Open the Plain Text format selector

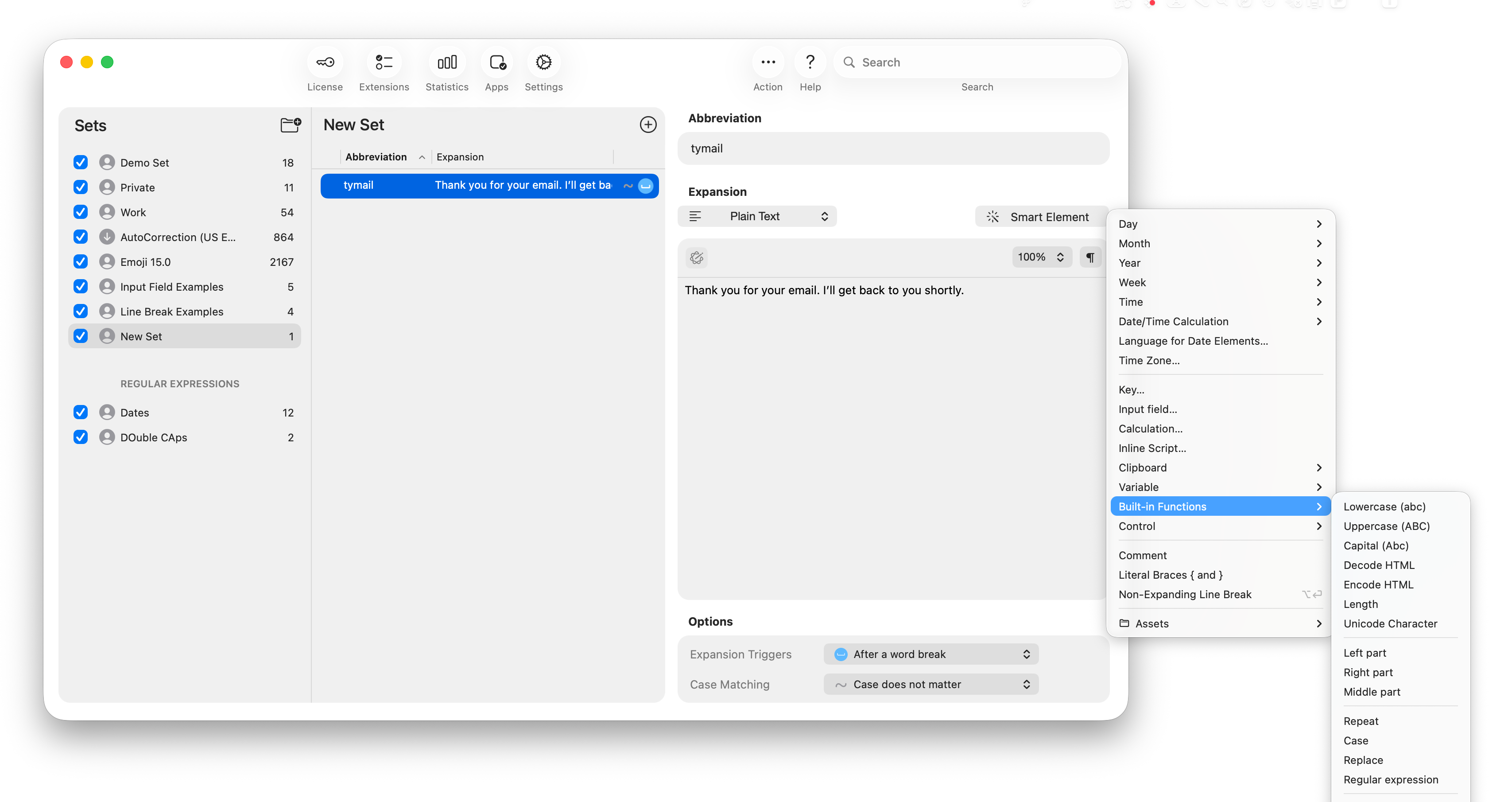coord(756,216)
